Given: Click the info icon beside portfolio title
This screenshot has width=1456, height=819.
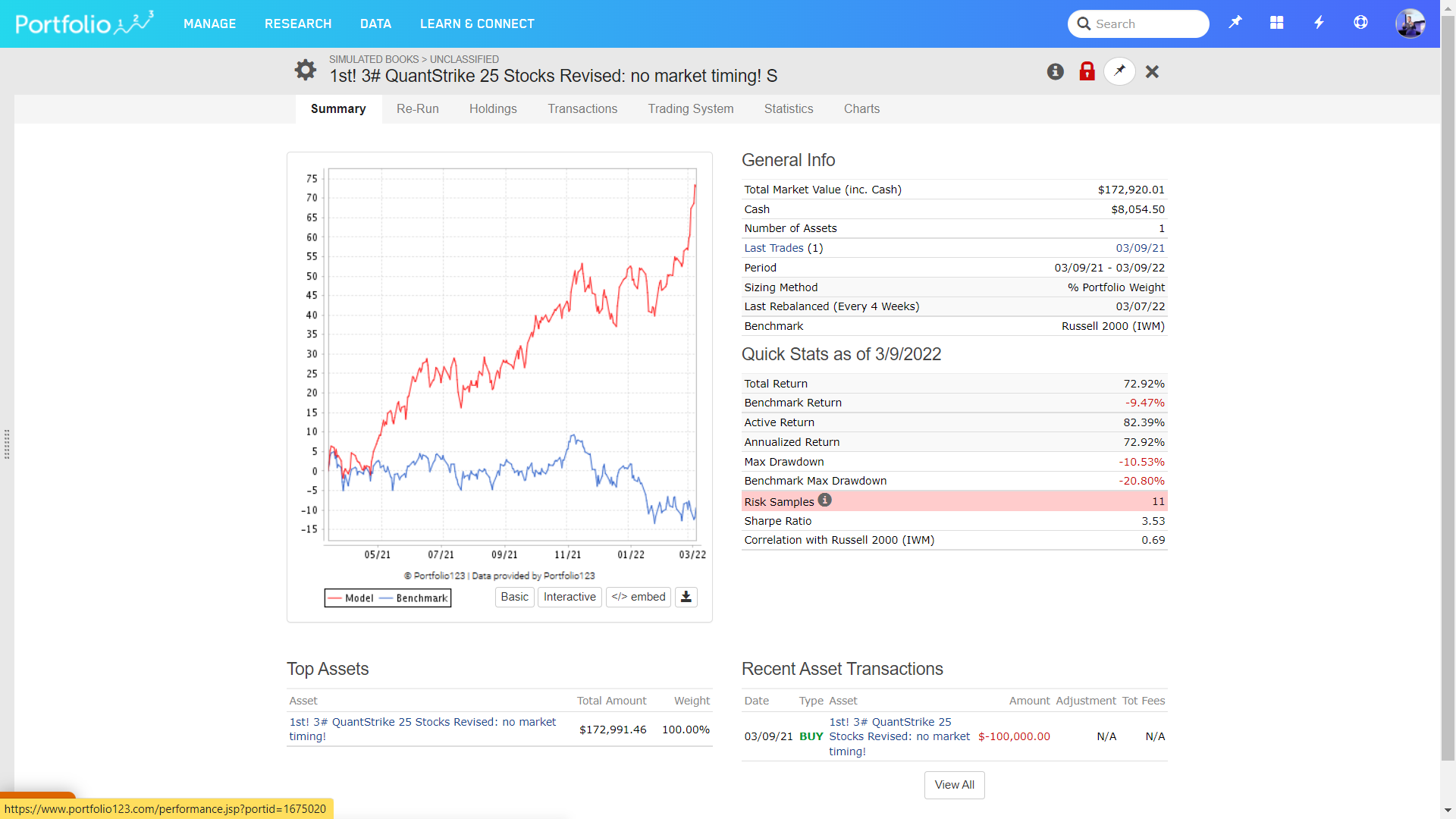Looking at the screenshot, I should (1055, 71).
